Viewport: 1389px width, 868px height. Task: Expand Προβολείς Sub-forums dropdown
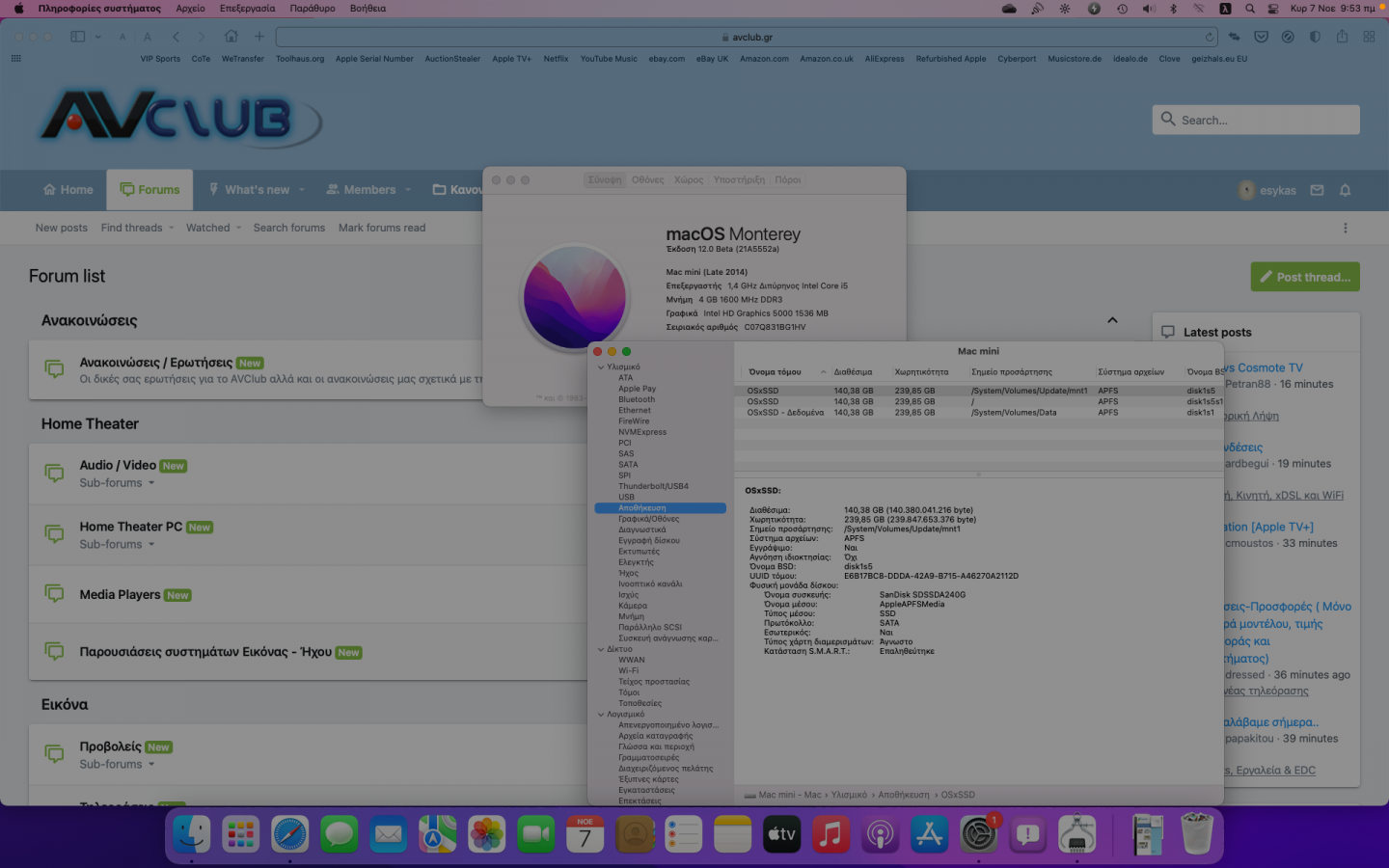[118, 765]
